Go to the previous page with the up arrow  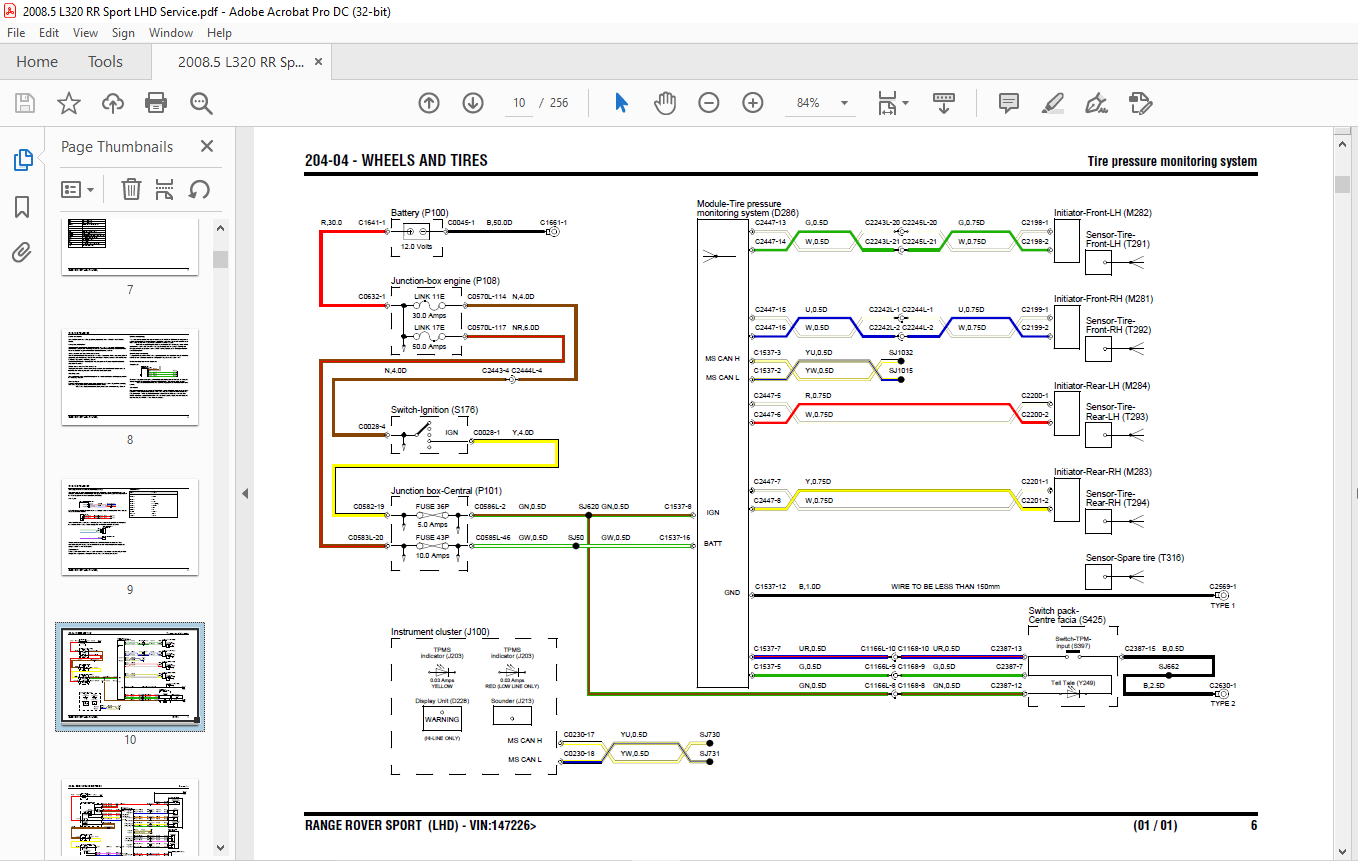click(x=429, y=103)
